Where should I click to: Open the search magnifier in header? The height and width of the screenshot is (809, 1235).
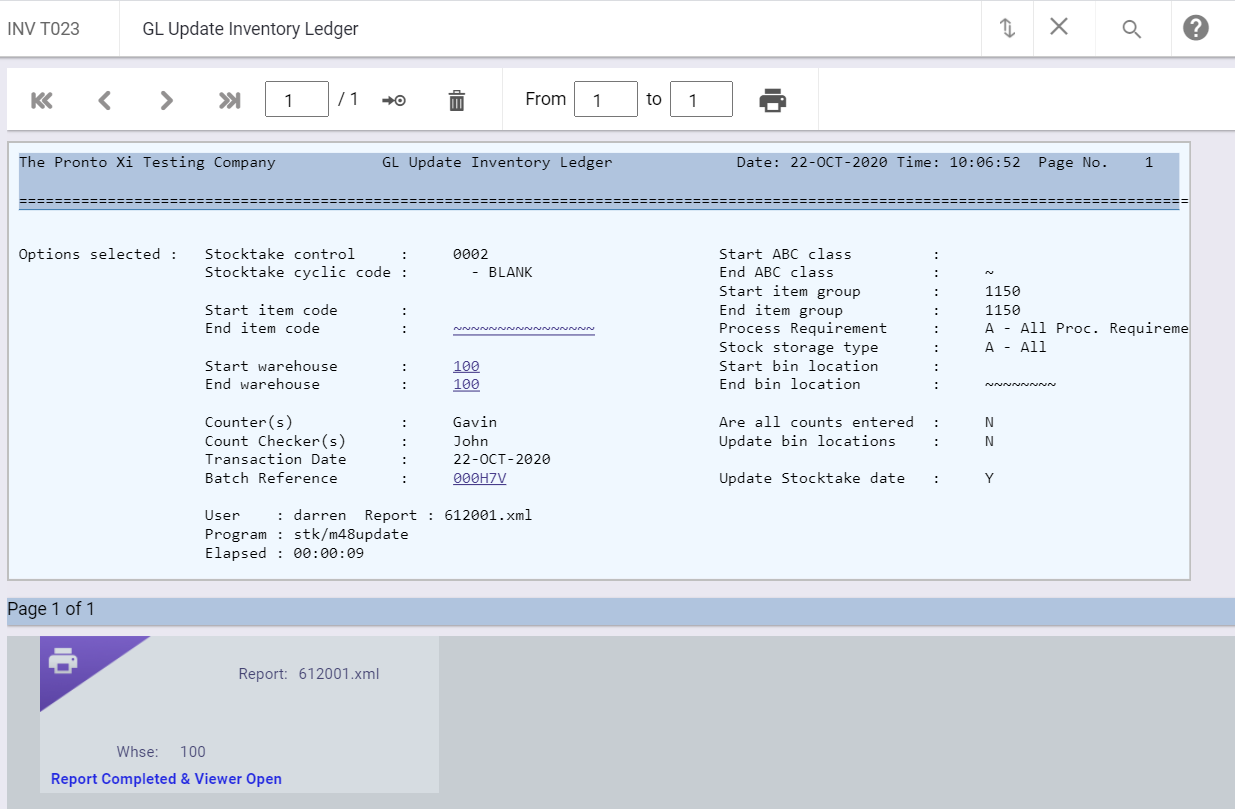click(x=1131, y=29)
